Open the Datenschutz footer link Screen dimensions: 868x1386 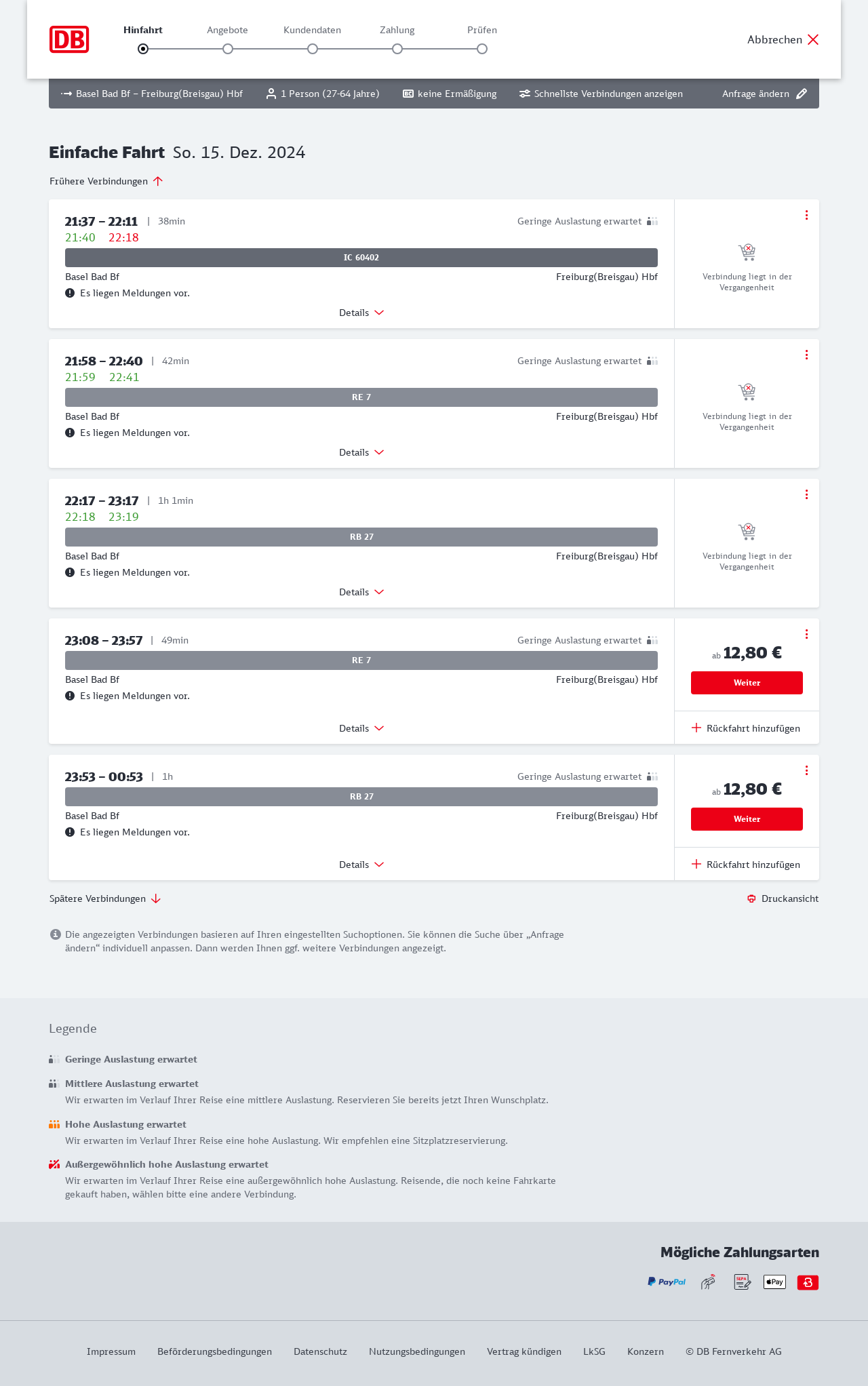(x=320, y=1351)
